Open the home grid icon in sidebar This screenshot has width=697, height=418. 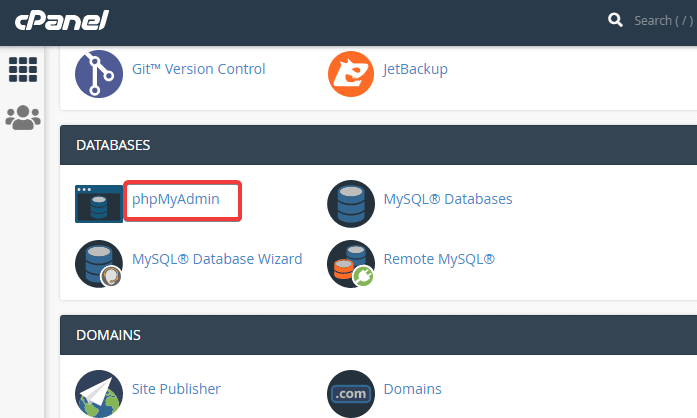pyautogui.click(x=23, y=69)
